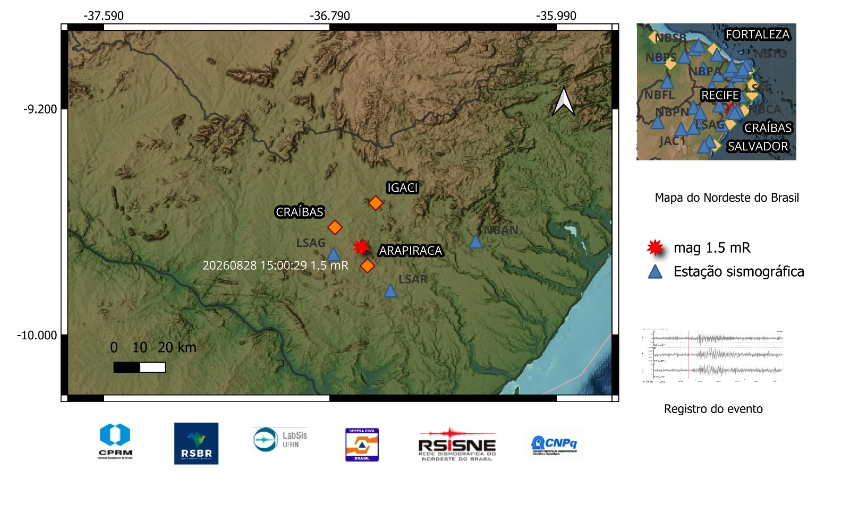Open the RSISNE logo

[x=457, y=444]
